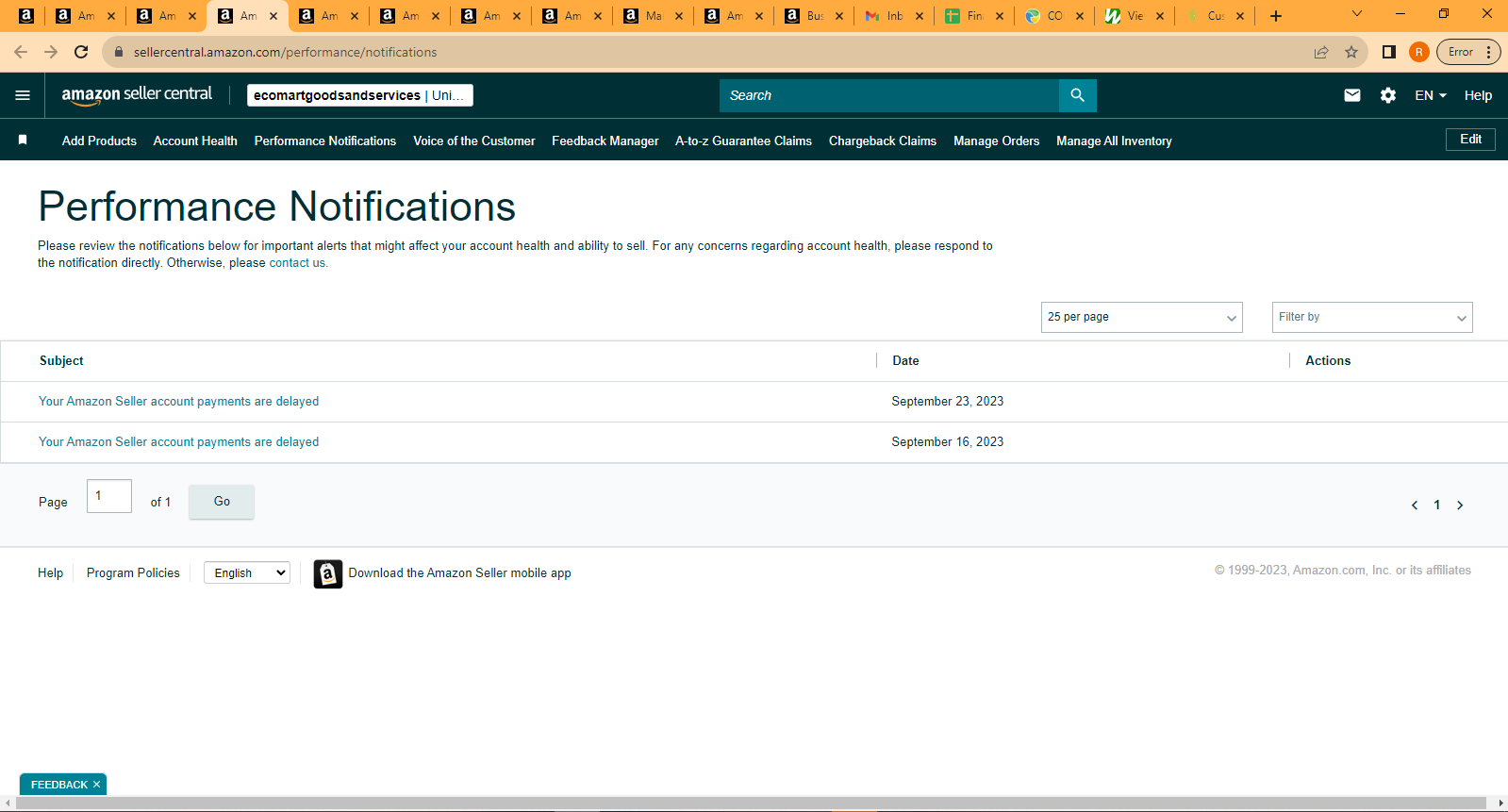Click the FEEDBACK button

click(58, 785)
